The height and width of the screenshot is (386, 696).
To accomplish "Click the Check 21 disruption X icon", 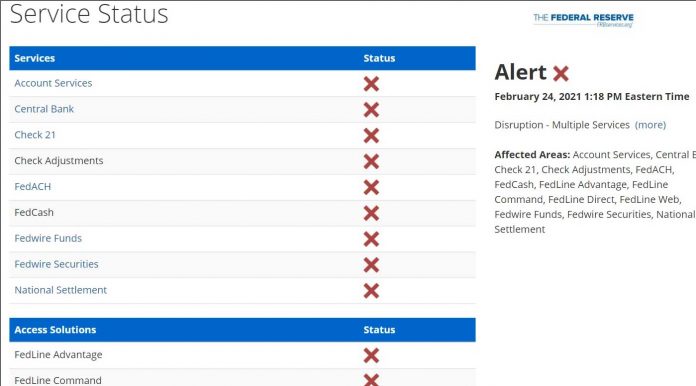I will point(371,135).
